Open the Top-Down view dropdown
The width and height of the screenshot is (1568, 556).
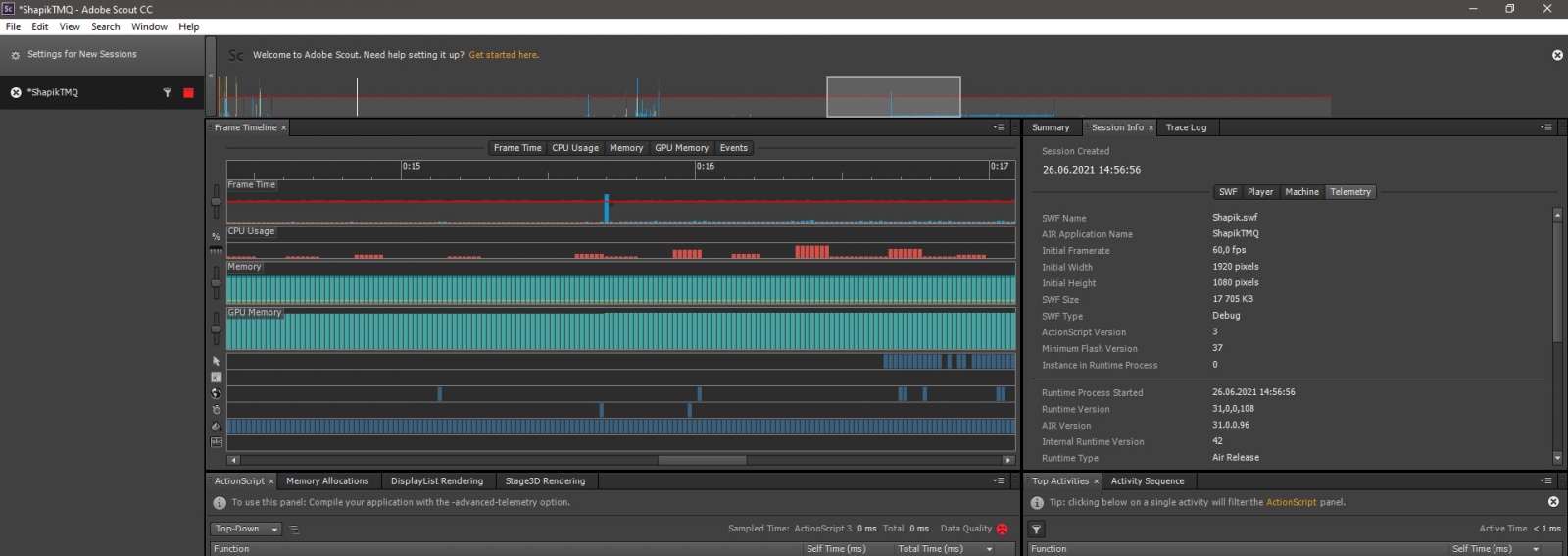pos(245,530)
